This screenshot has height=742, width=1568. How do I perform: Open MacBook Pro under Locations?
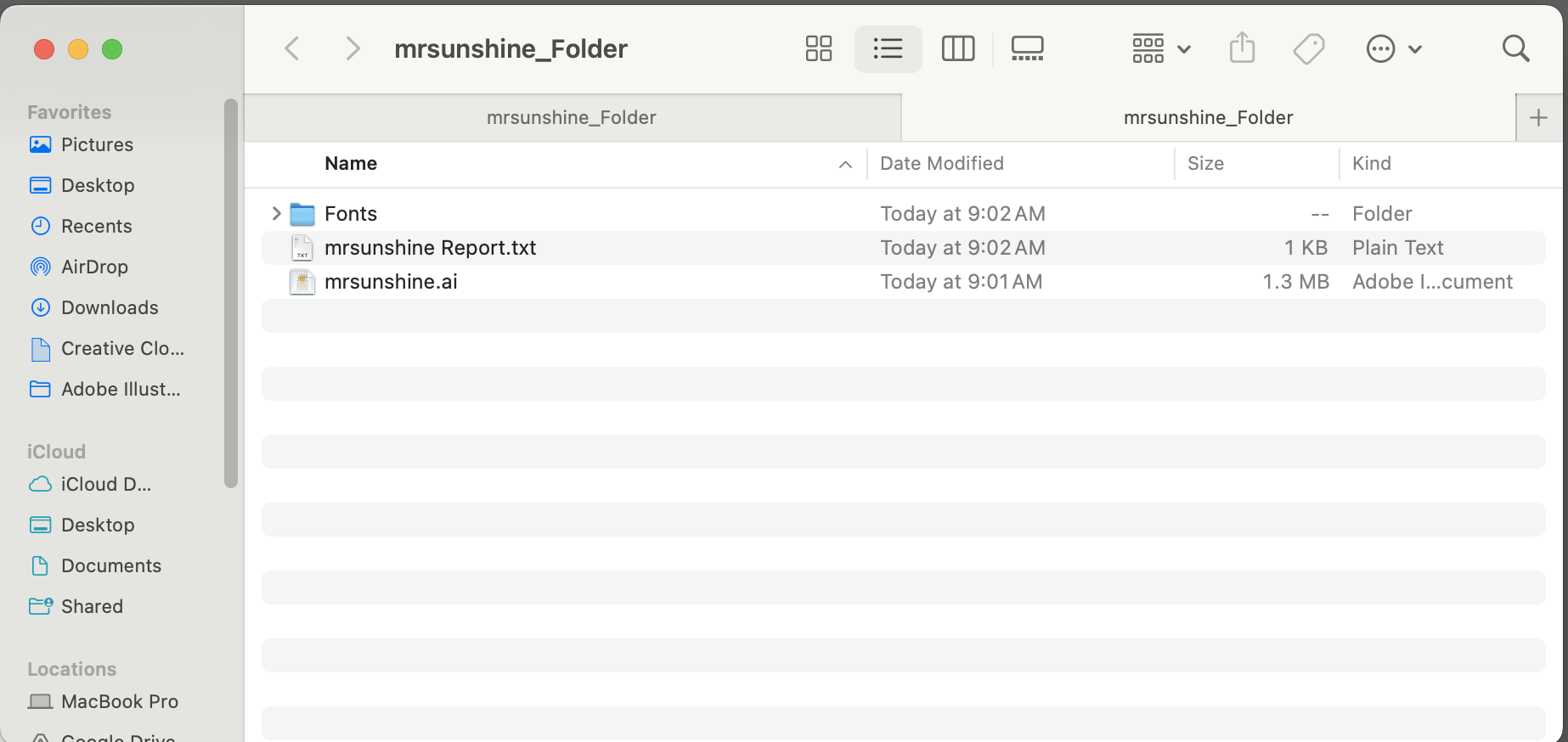tap(120, 701)
